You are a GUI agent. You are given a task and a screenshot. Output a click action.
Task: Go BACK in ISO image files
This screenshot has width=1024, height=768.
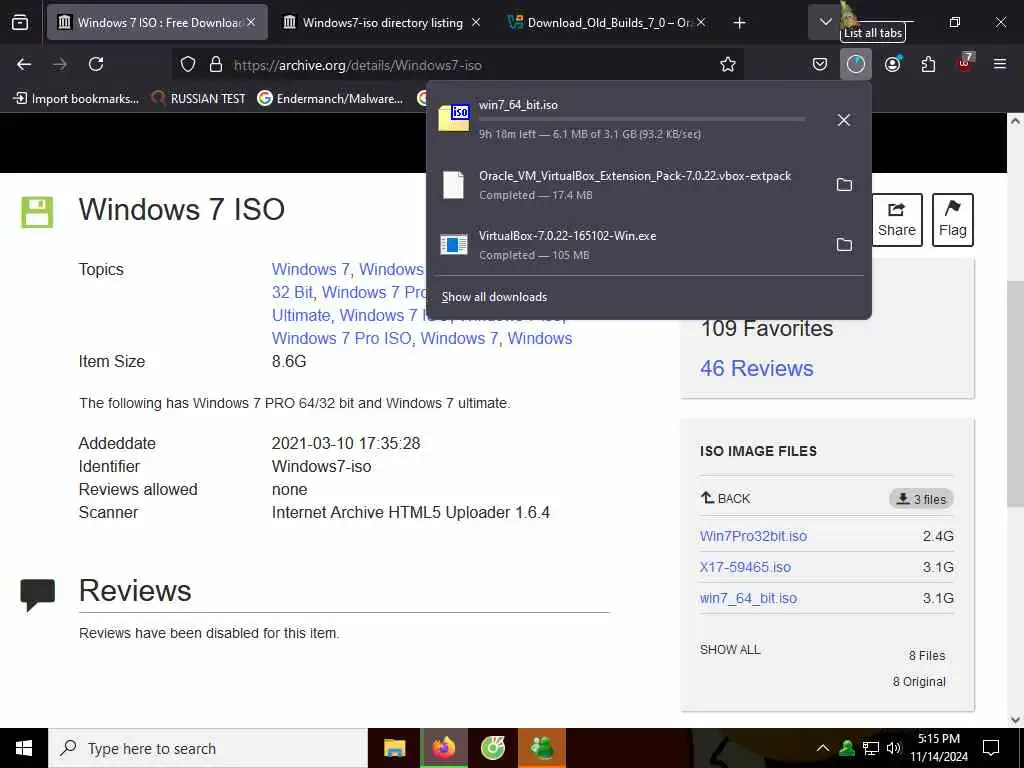coord(726,498)
